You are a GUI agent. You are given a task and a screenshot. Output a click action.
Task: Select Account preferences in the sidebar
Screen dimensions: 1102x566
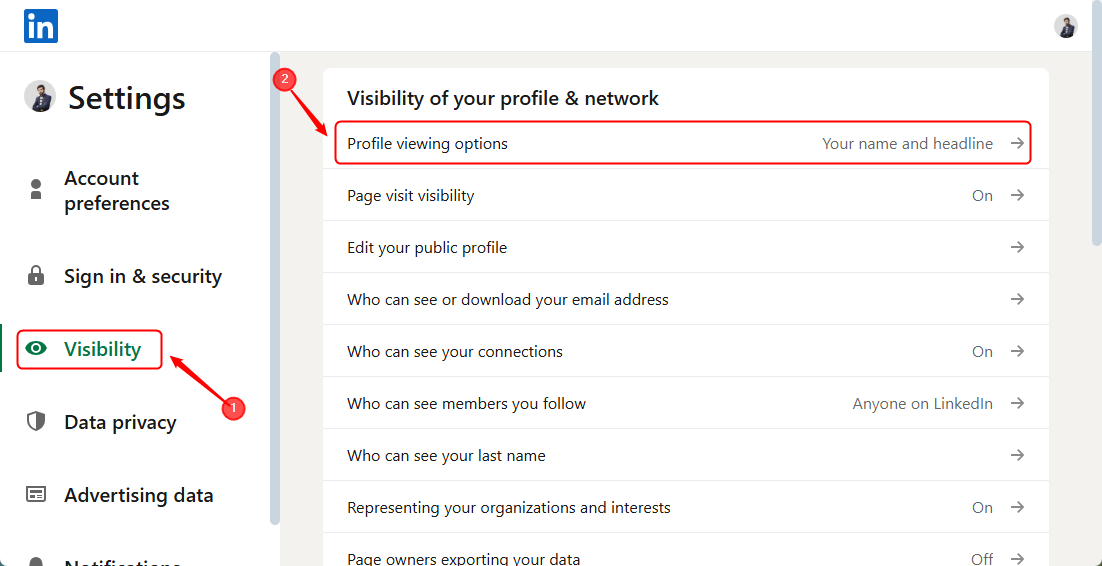point(117,191)
